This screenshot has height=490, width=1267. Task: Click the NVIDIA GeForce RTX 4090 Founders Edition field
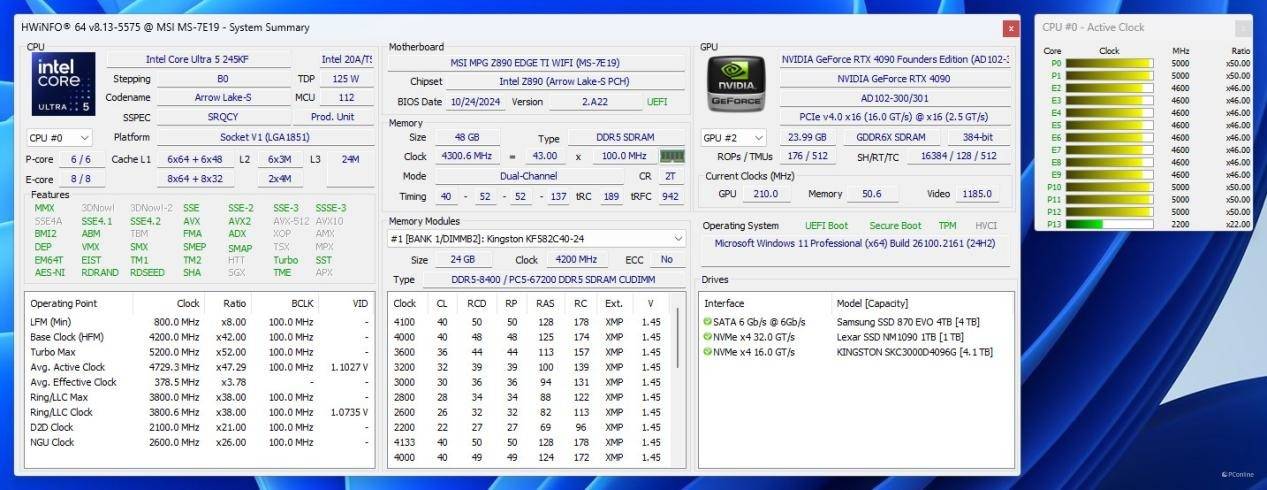(x=895, y=60)
